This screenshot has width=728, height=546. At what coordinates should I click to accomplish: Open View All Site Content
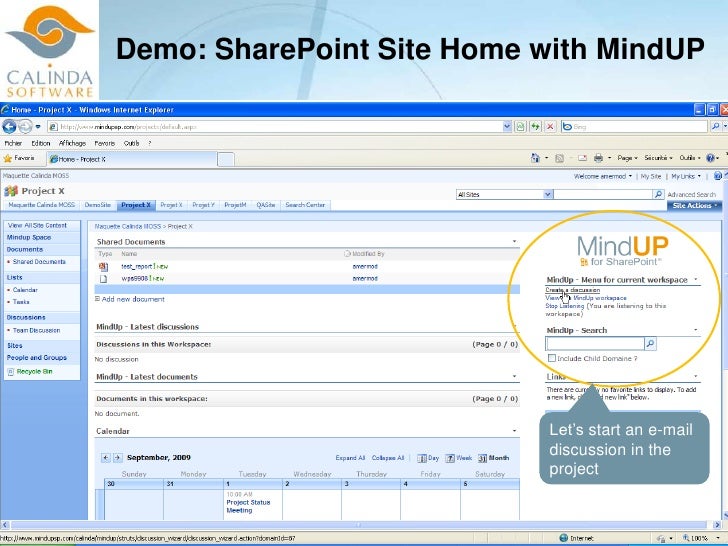[37, 226]
